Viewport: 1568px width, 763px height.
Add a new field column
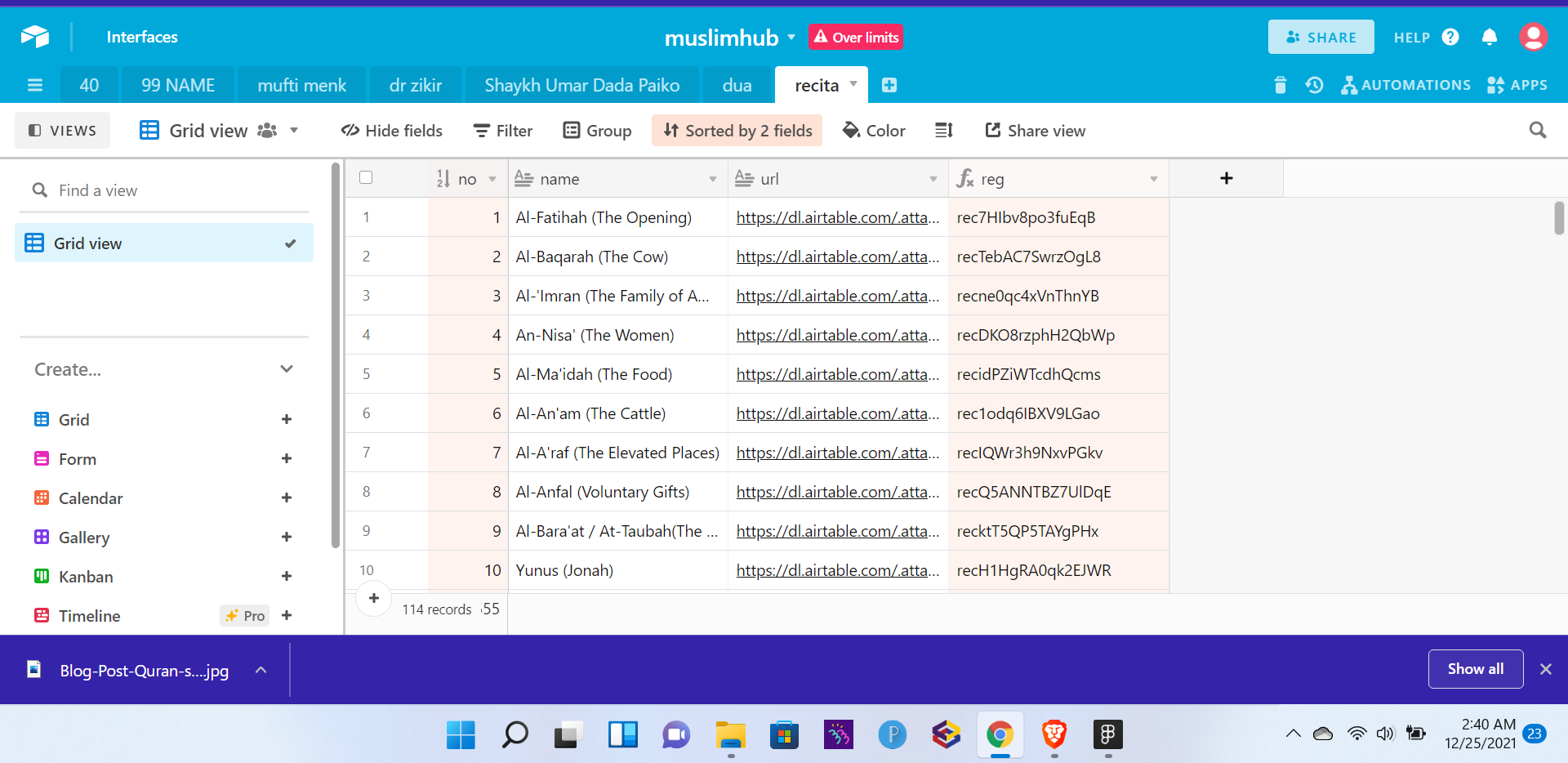point(1226,178)
